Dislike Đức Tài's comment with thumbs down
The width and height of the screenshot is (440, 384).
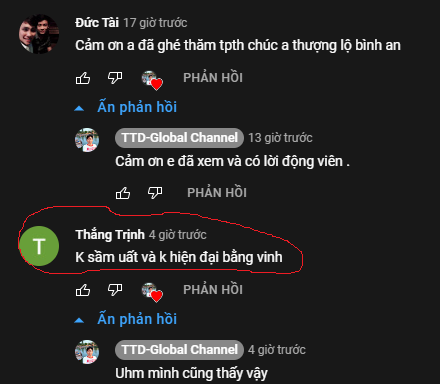click(115, 78)
